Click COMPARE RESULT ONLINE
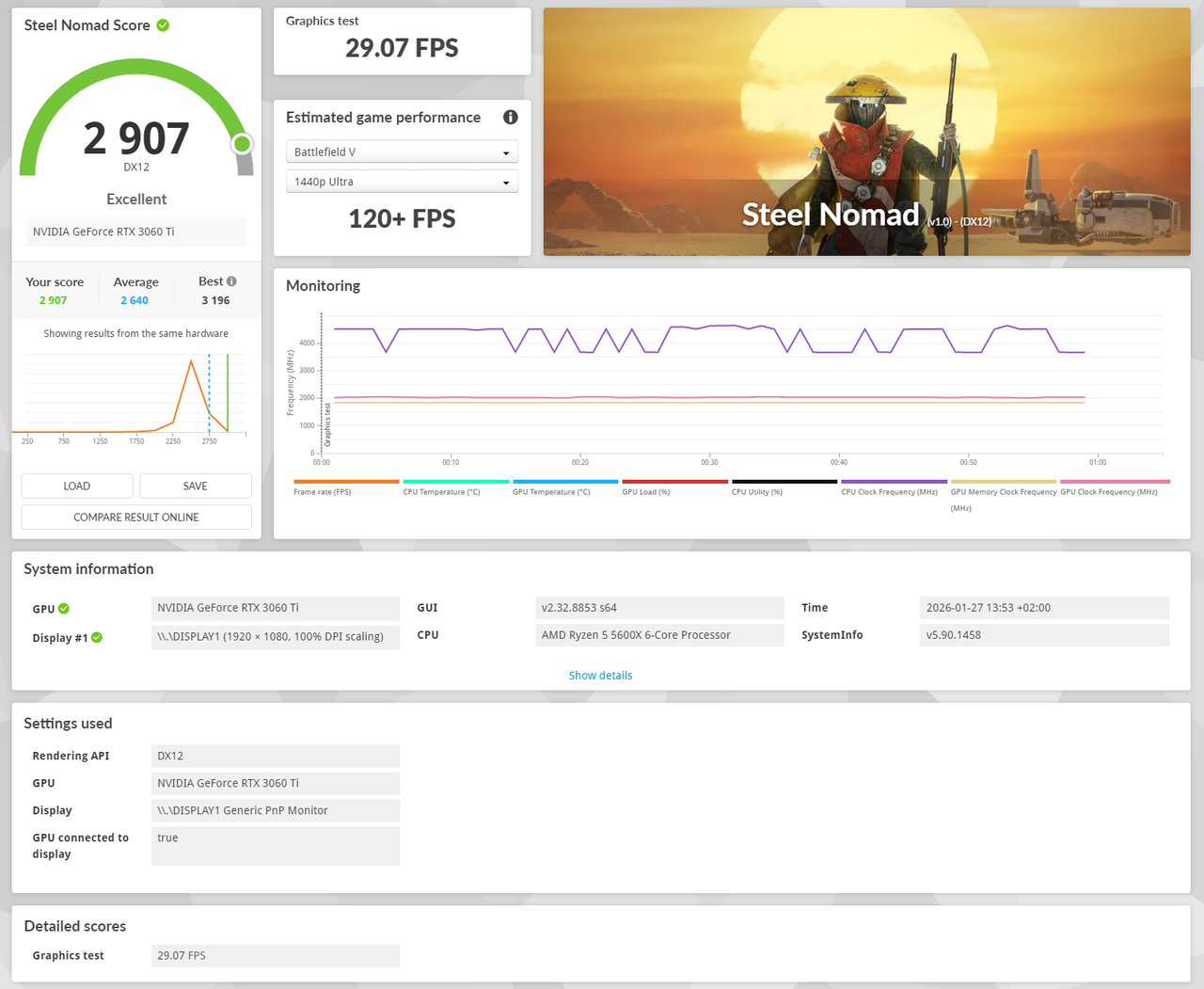The width and height of the screenshot is (1204, 989). [135, 517]
